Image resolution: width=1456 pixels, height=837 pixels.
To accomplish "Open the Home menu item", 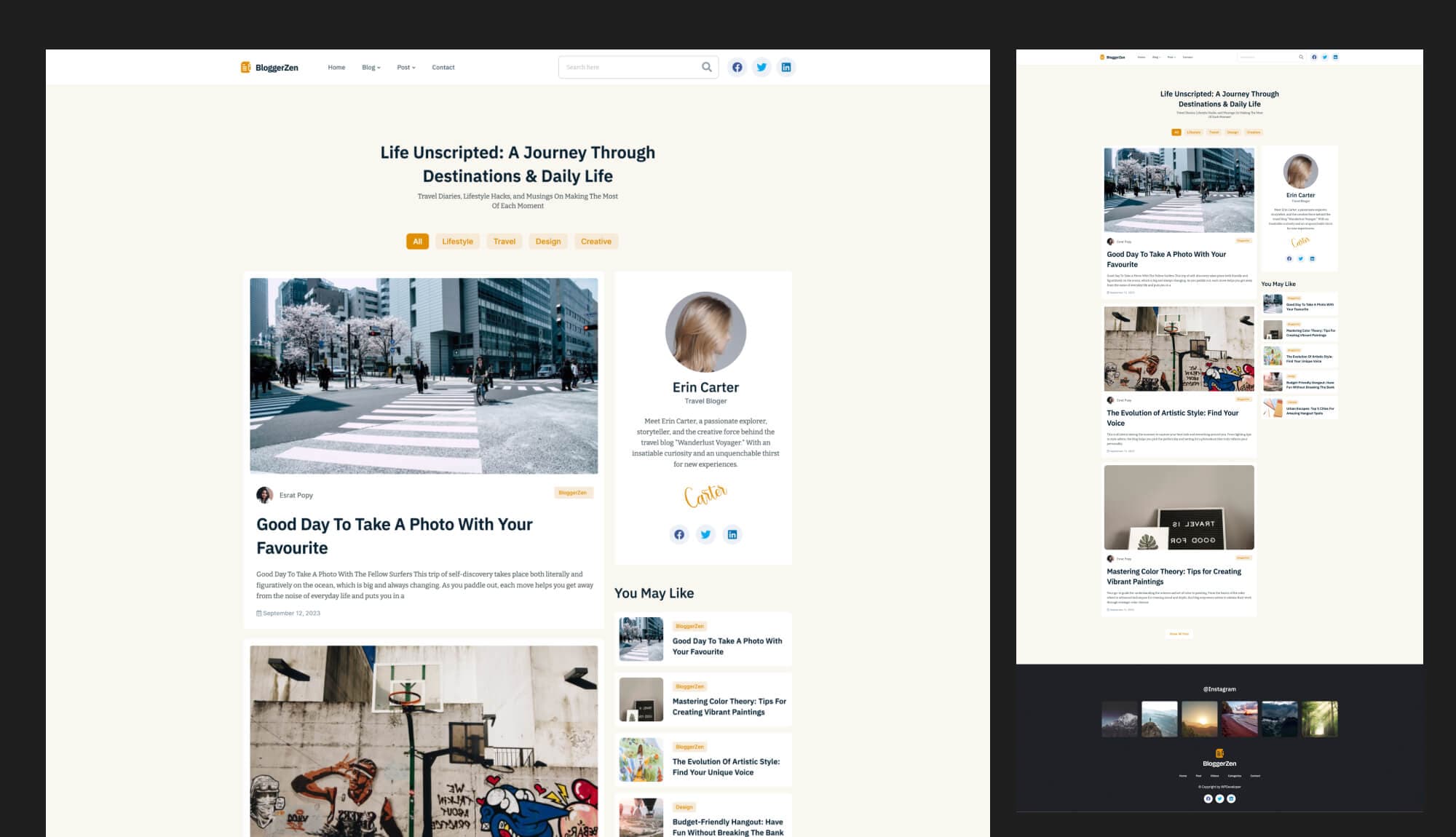I will pos(336,67).
